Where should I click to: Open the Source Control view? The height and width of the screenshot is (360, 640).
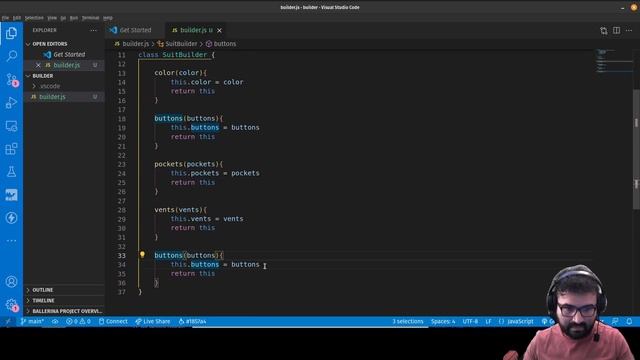pyautogui.click(x=11, y=79)
